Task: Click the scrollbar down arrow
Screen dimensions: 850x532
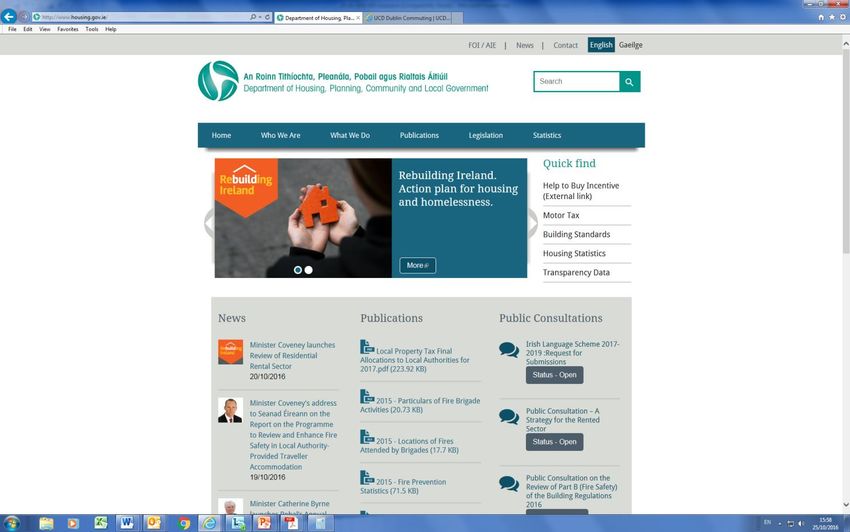Action: click(x=846, y=504)
